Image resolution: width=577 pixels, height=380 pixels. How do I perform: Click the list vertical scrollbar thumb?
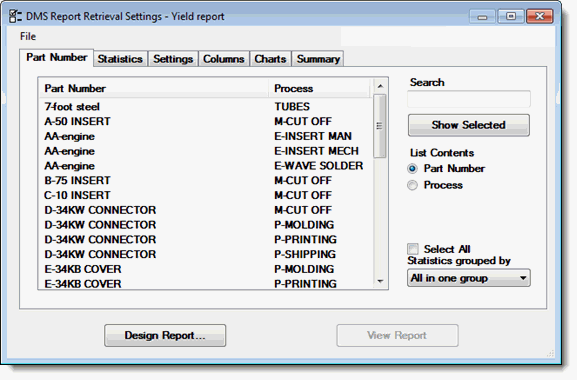pyautogui.click(x=380, y=126)
